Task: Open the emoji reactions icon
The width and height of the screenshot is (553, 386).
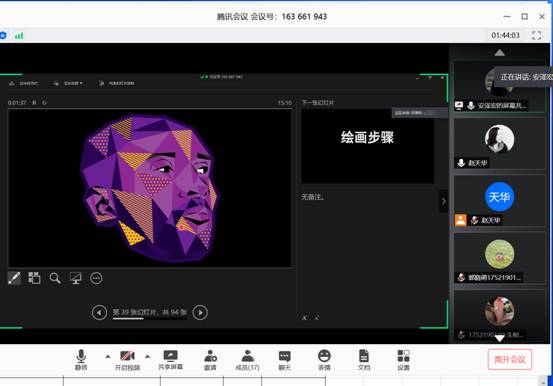Action: (x=324, y=360)
